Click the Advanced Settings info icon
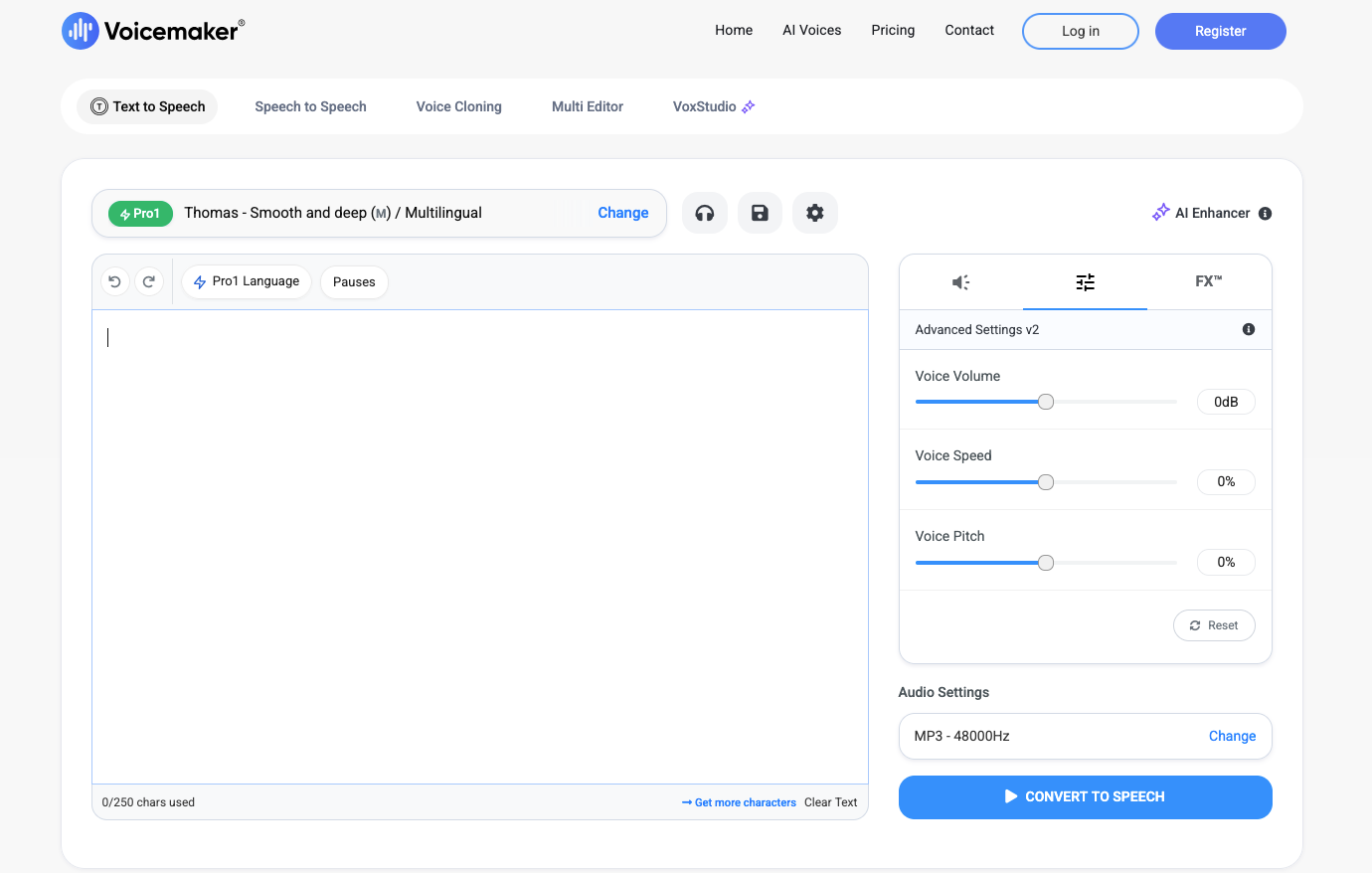Viewport: 1372px width, 873px height. pyautogui.click(x=1249, y=330)
